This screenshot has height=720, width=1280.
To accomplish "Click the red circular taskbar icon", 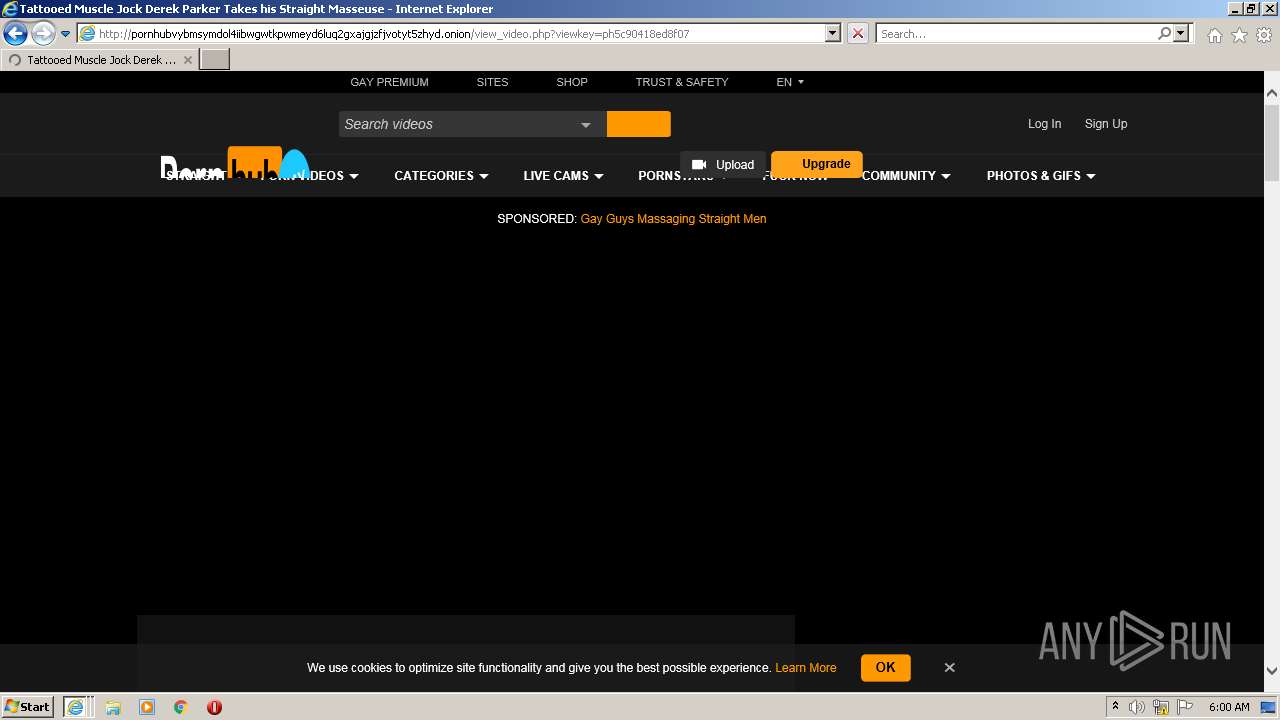I will pos(214,707).
